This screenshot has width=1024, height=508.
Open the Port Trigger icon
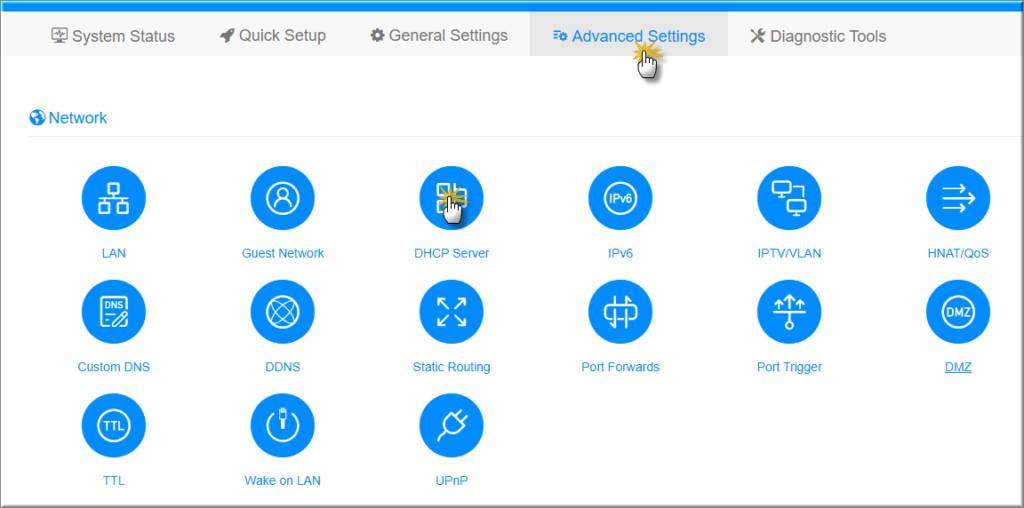click(789, 312)
